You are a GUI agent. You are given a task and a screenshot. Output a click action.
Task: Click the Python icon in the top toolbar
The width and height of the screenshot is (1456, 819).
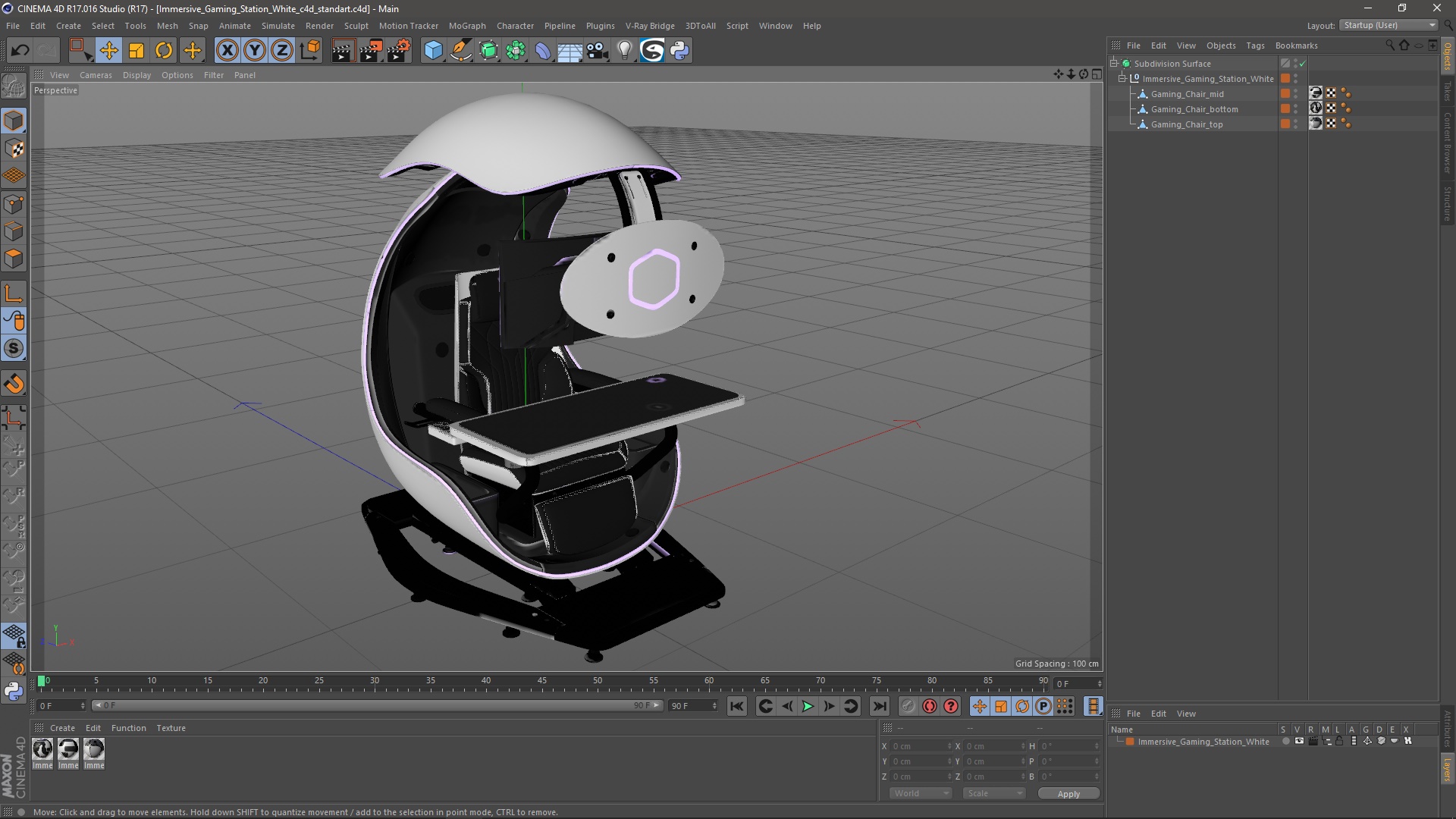coord(679,51)
